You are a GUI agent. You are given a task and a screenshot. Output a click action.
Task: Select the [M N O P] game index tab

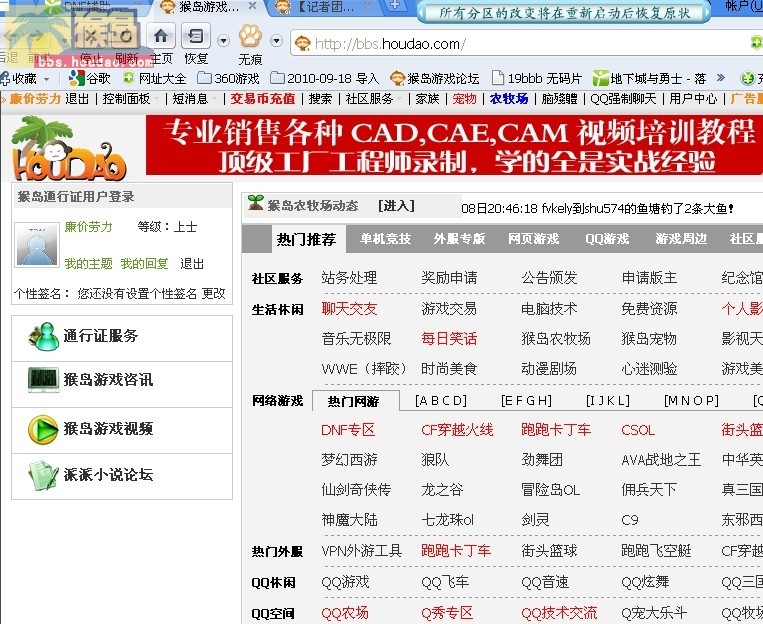[x=691, y=401]
